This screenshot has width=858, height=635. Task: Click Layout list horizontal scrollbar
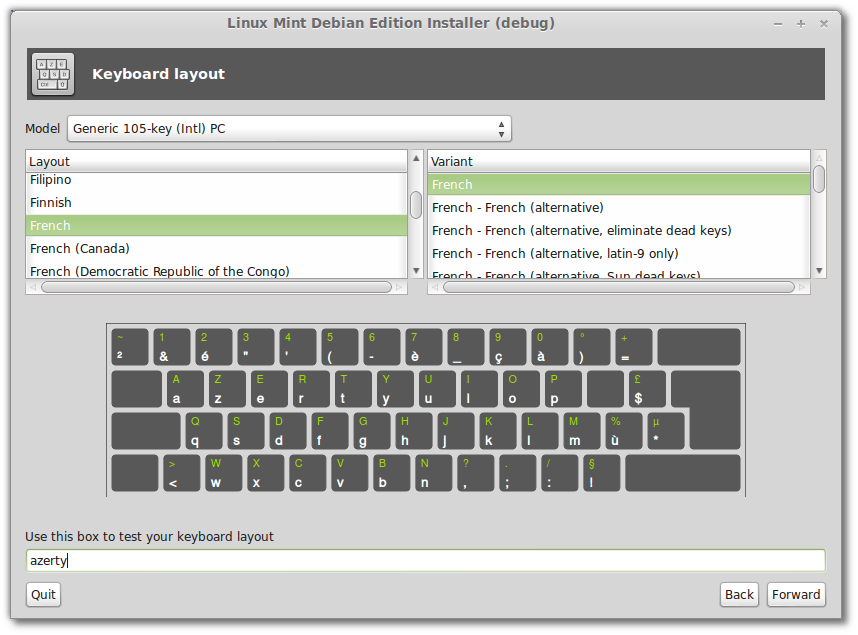217,287
